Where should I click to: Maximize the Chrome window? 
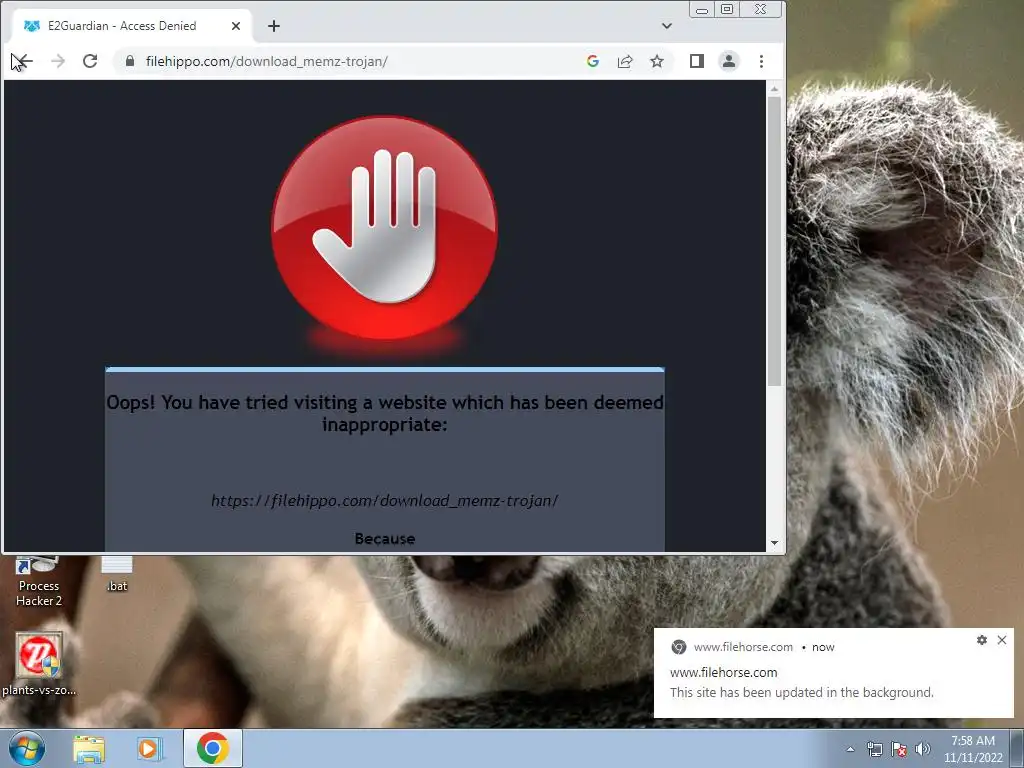727,9
